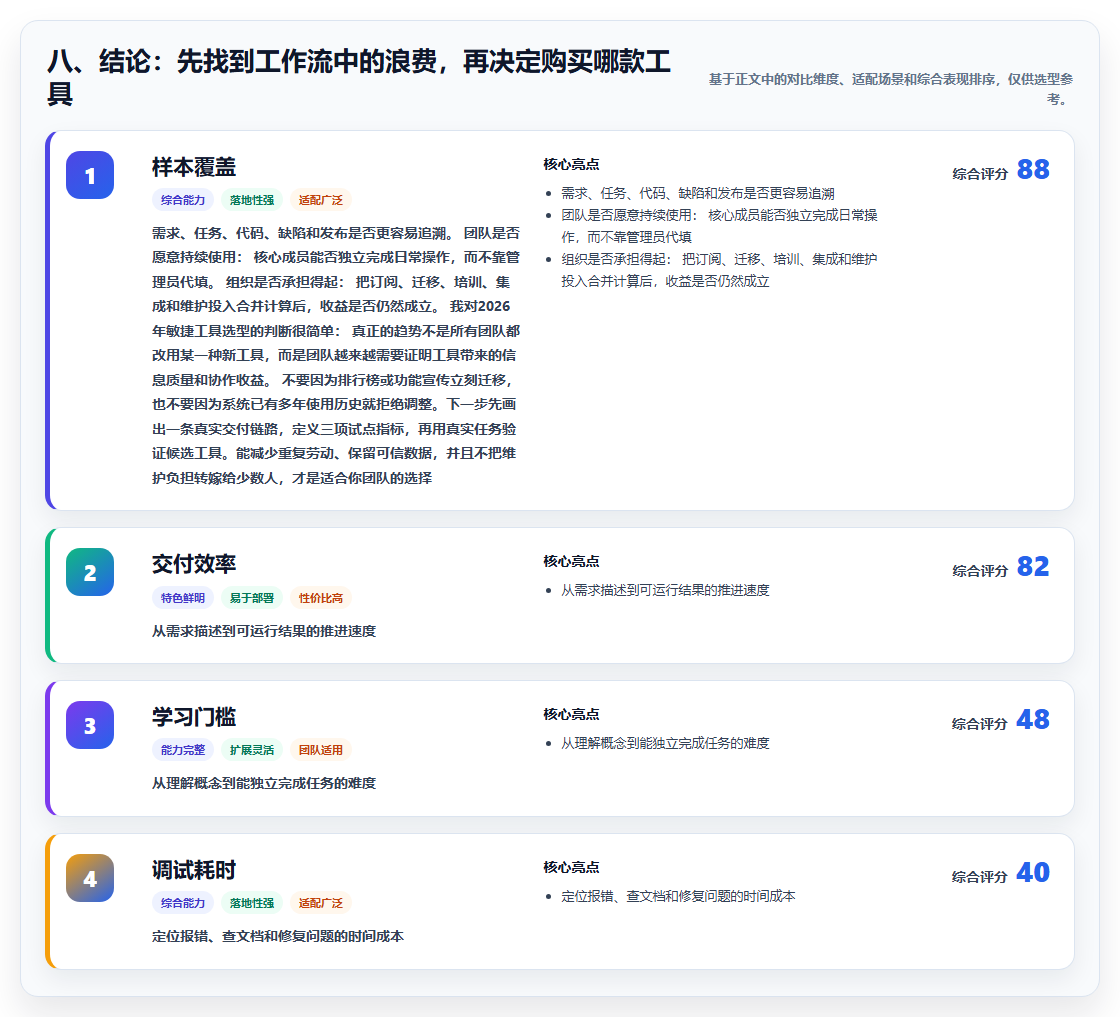Click the page heading 八、结论
Image resolution: width=1120 pixels, height=1017 pixels.
(359, 77)
